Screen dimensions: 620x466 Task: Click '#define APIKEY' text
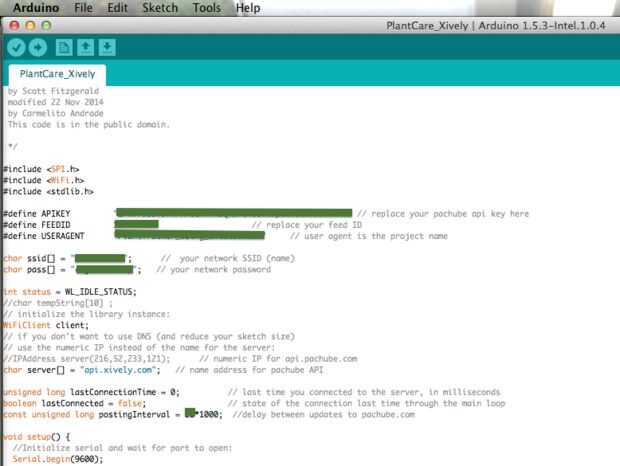[x=37, y=214]
